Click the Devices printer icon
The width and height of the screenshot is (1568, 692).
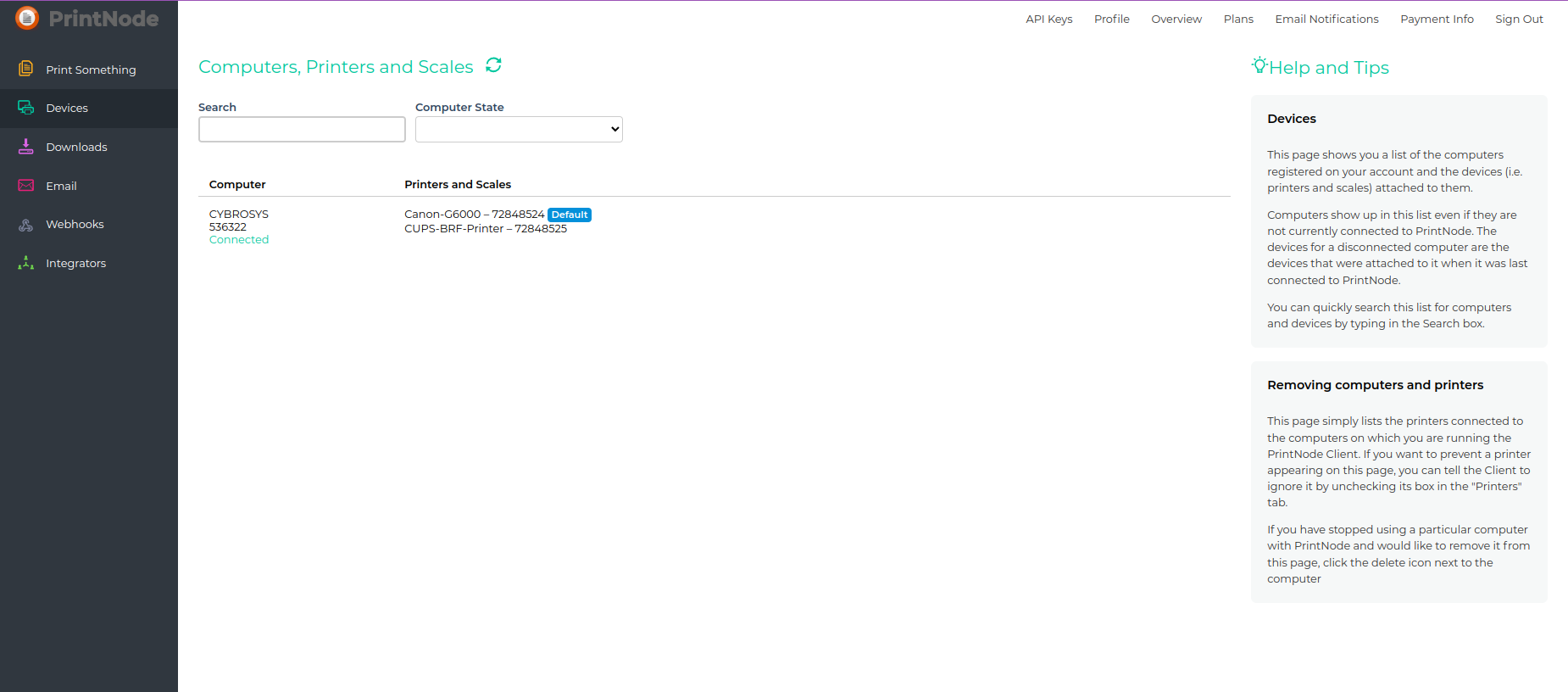[x=26, y=108]
